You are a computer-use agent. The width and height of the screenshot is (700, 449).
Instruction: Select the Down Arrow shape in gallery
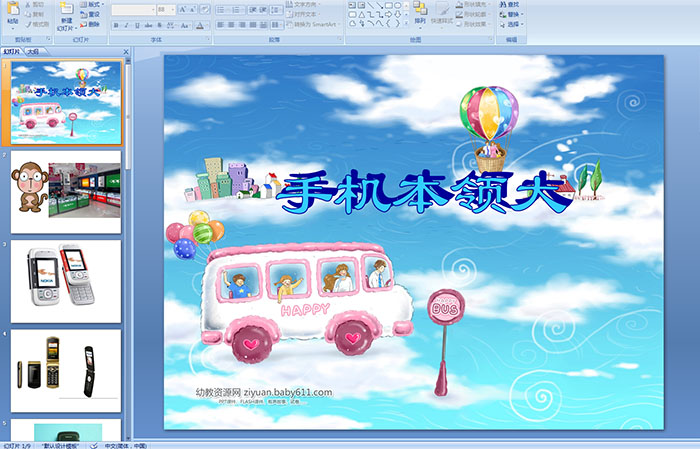(397, 15)
